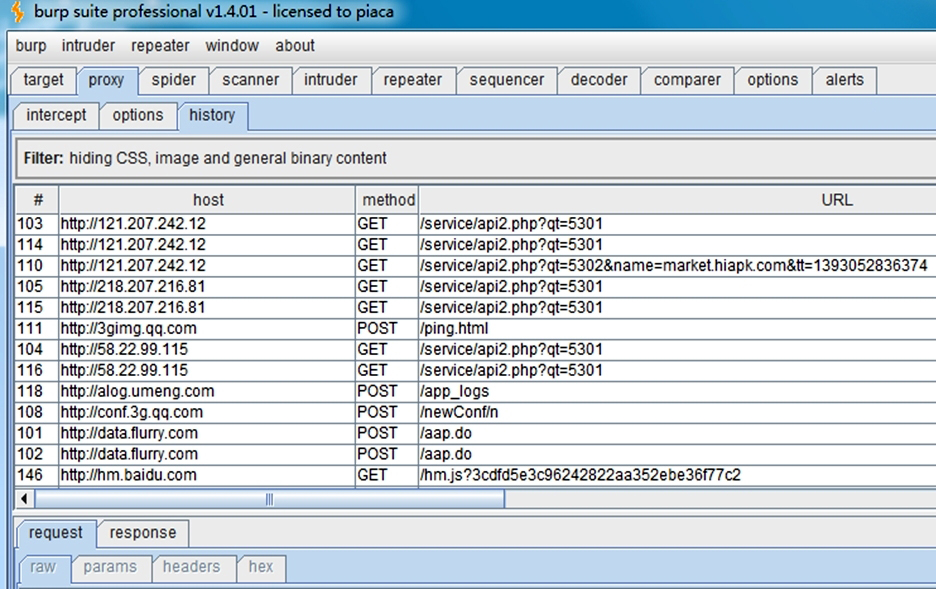Switch to the response tab

coord(143,533)
